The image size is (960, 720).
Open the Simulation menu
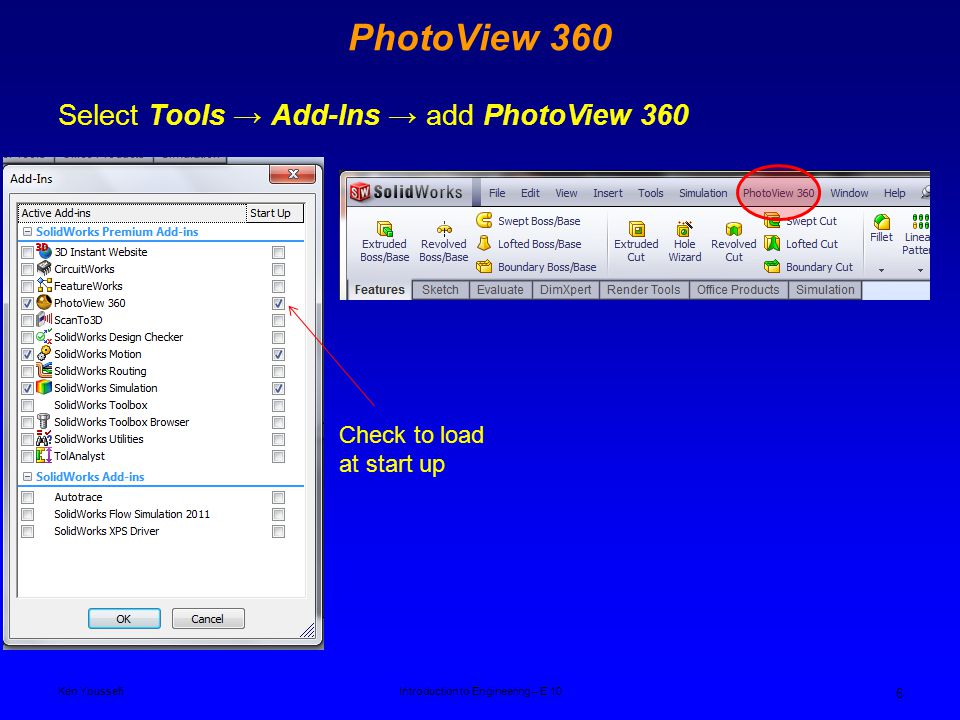tap(703, 193)
